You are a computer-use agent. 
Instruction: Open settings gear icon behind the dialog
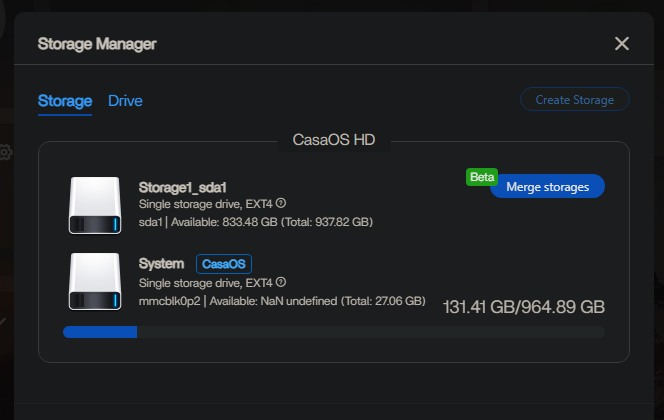pos(5,152)
